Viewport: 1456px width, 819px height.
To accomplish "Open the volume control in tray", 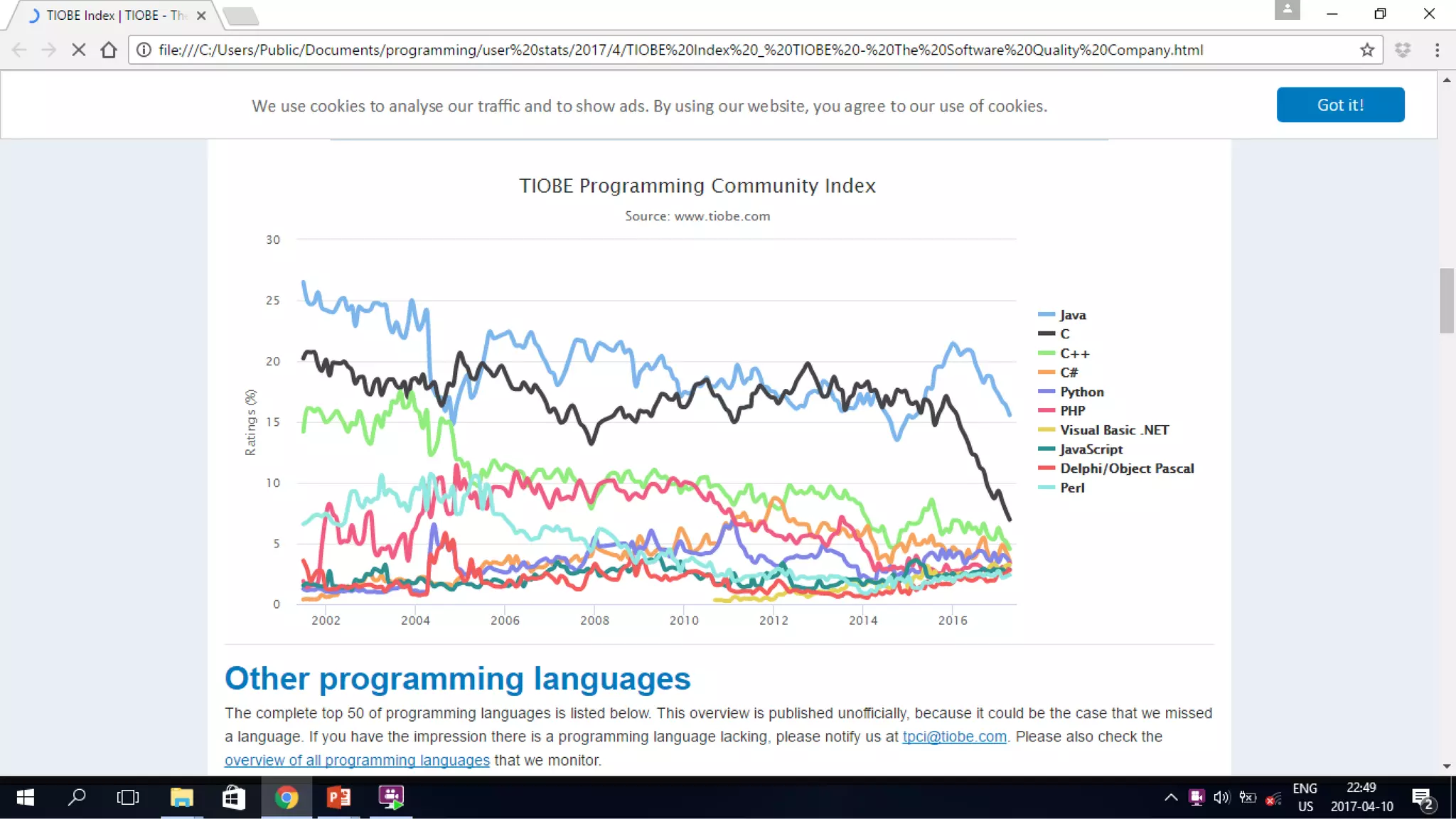I will click(1221, 798).
